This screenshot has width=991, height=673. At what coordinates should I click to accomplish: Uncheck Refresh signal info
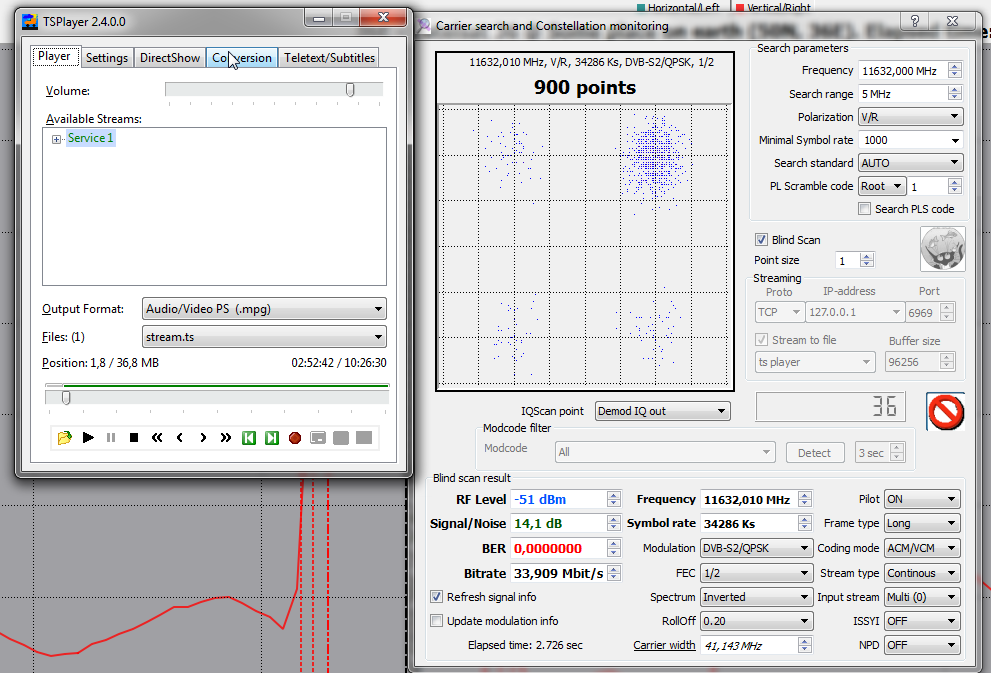coord(437,597)
